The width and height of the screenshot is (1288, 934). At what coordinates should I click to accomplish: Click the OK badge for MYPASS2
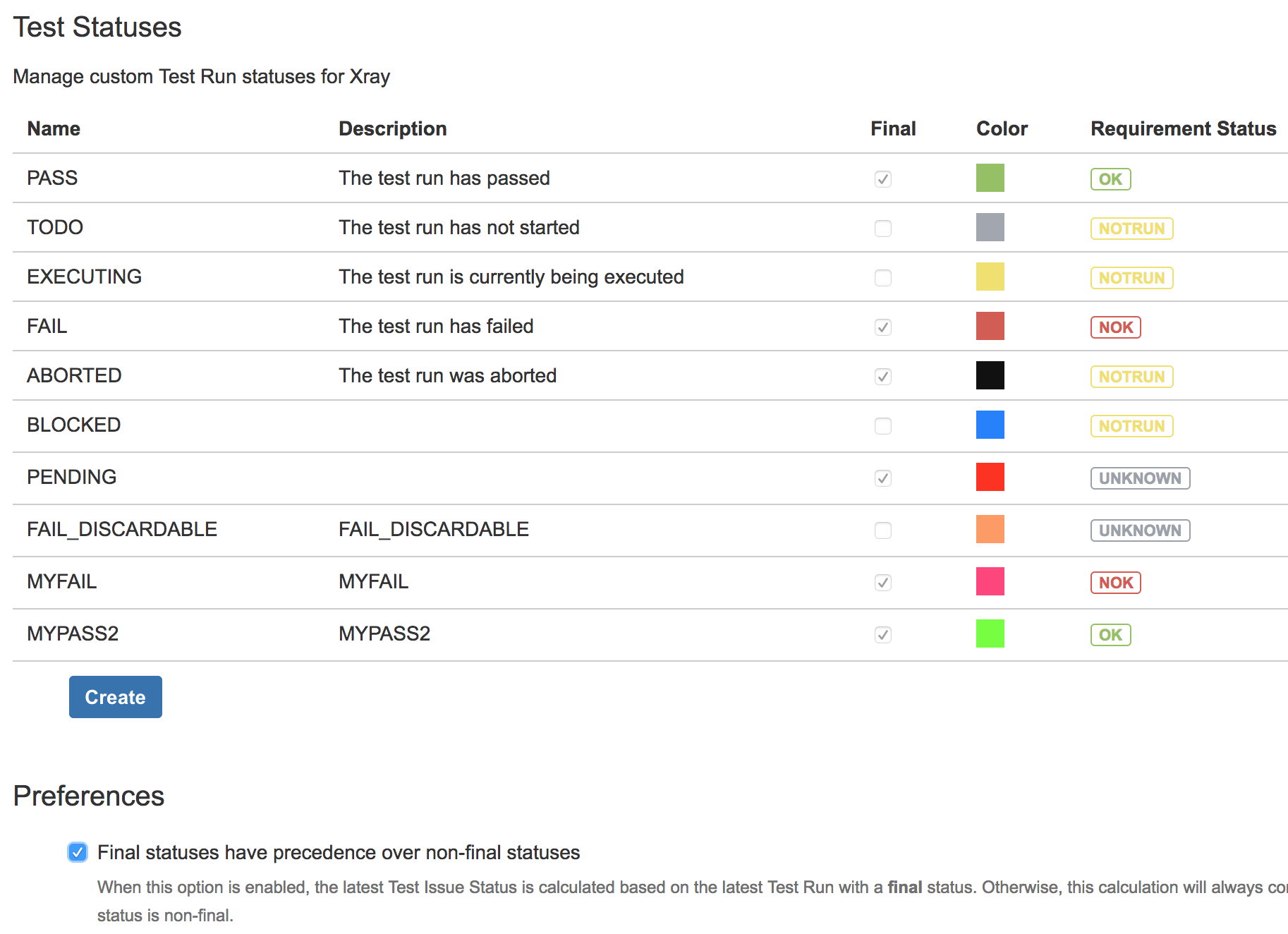[1111, 635]
